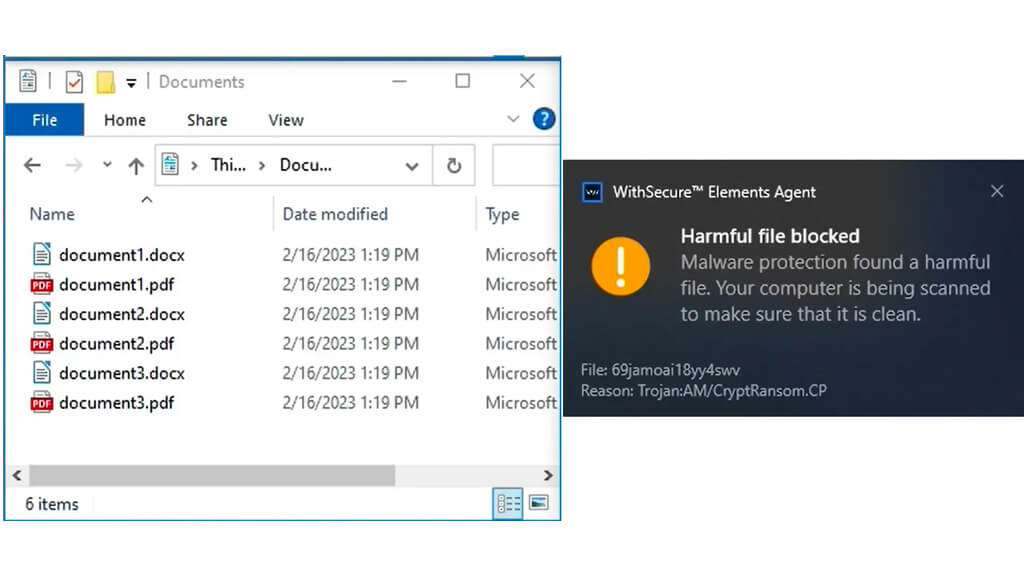
Task: Click the File: 69jamoai18yy4swv line
Action: [x=660, y=370]
